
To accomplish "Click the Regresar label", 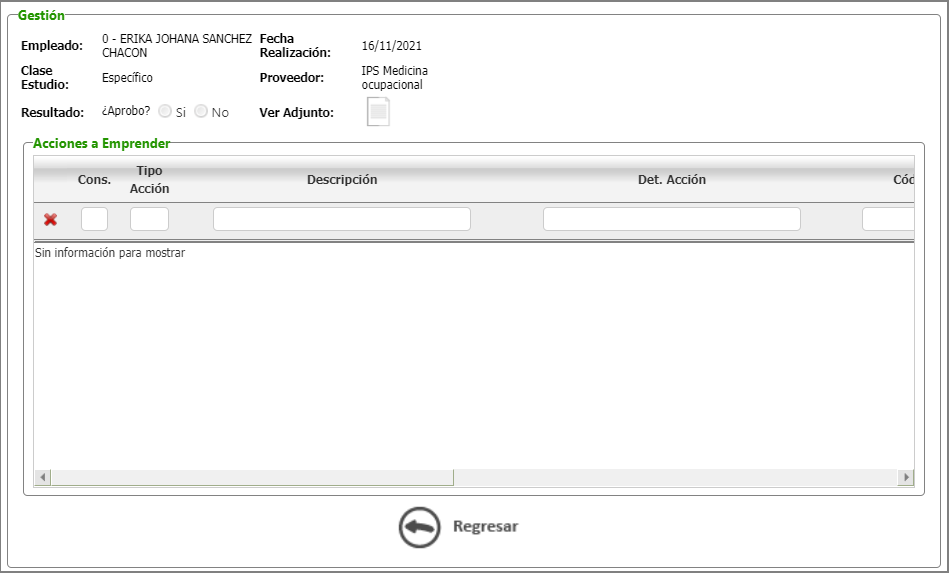I will click(x=485, y=526).
